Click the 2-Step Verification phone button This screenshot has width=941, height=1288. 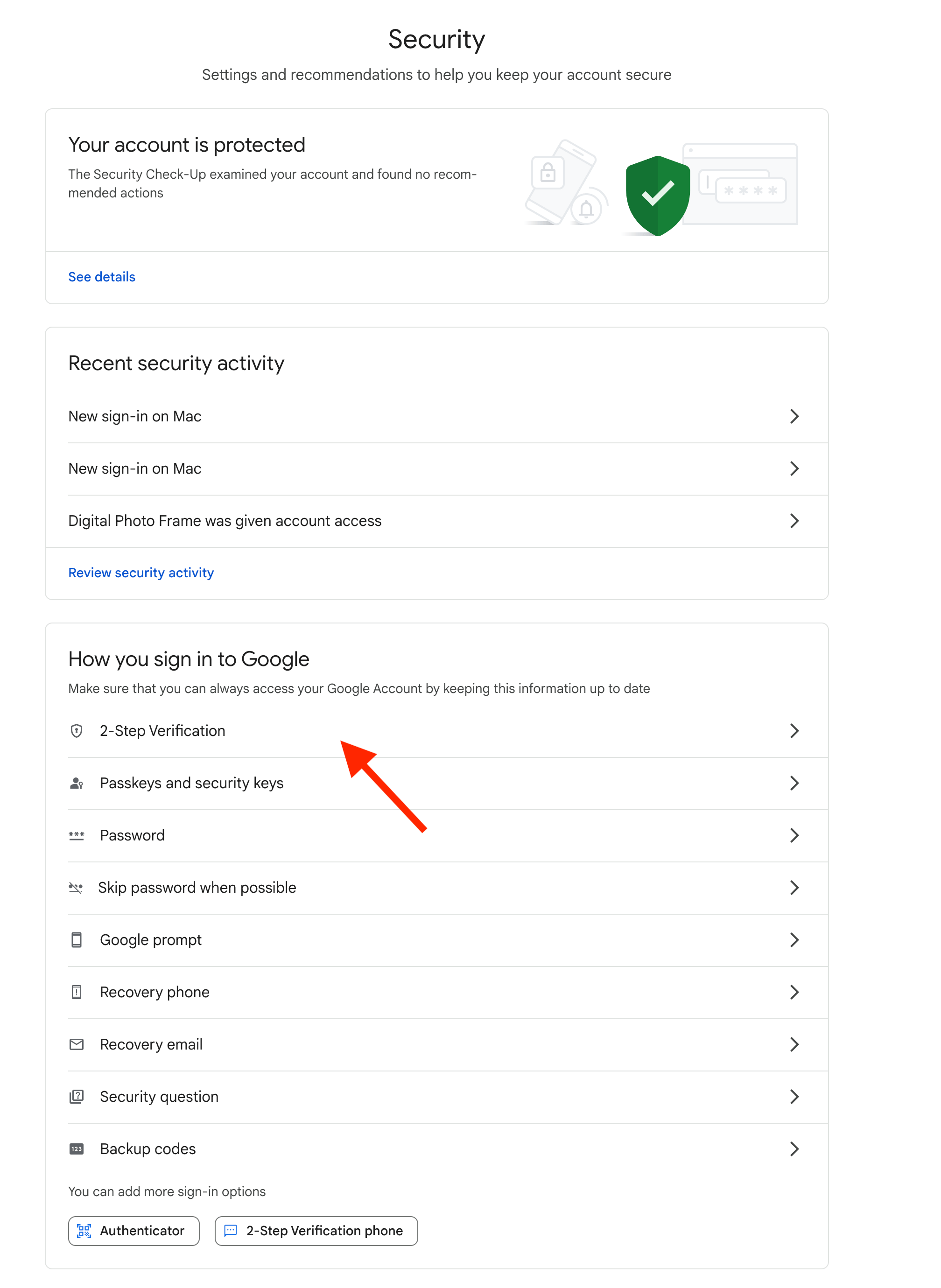click(x=316, y=1231)
